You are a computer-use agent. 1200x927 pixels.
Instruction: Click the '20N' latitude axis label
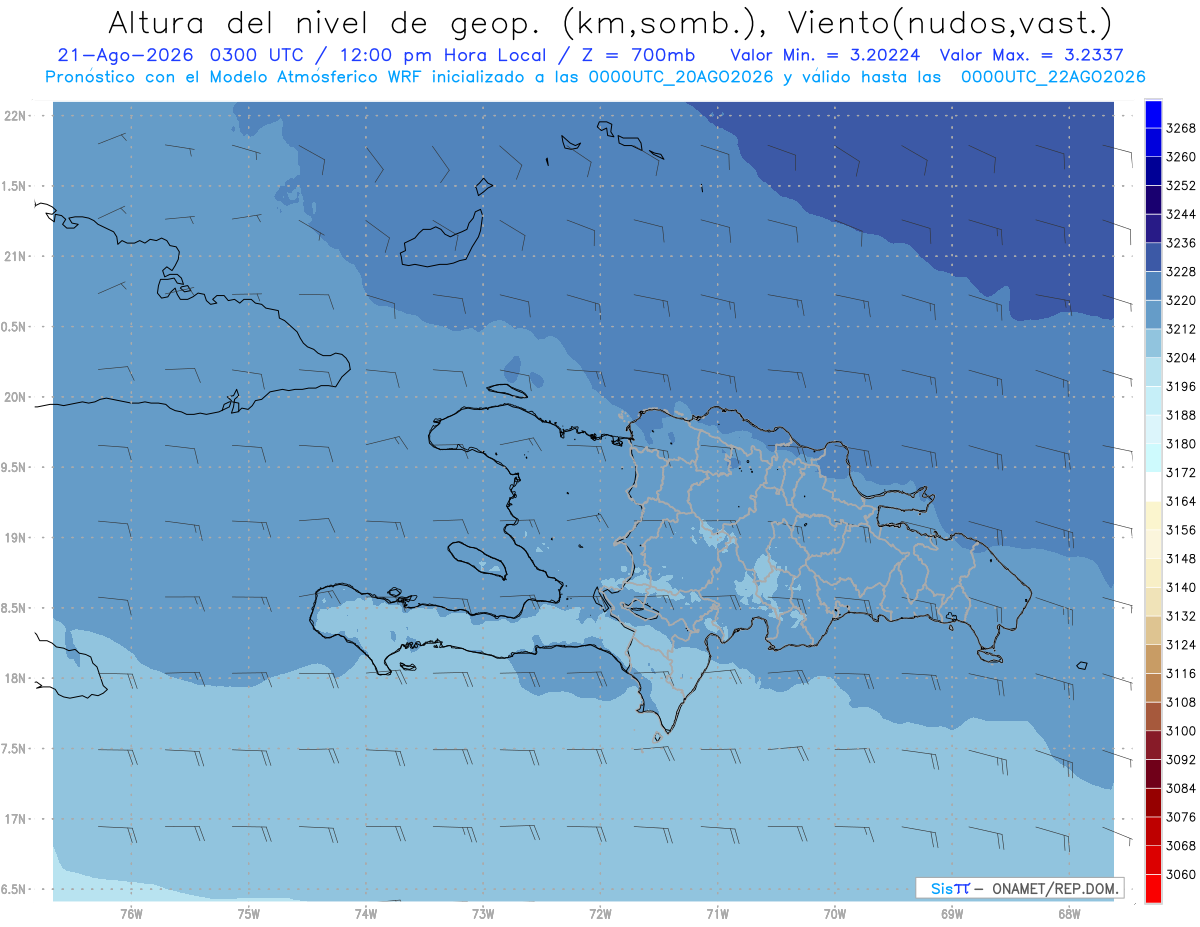[x=17, y=397]
